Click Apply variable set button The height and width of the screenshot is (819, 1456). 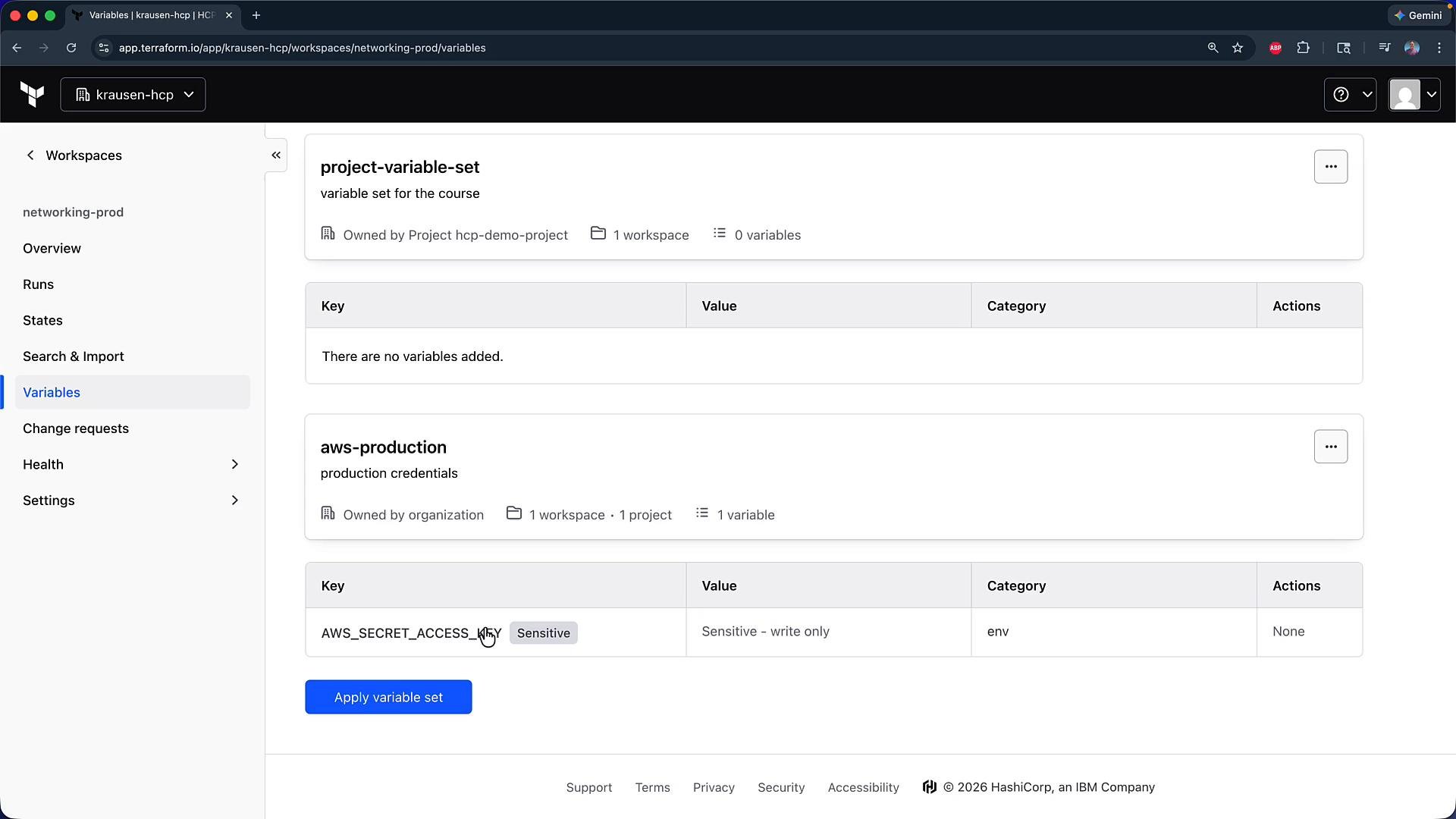(388, 697)
